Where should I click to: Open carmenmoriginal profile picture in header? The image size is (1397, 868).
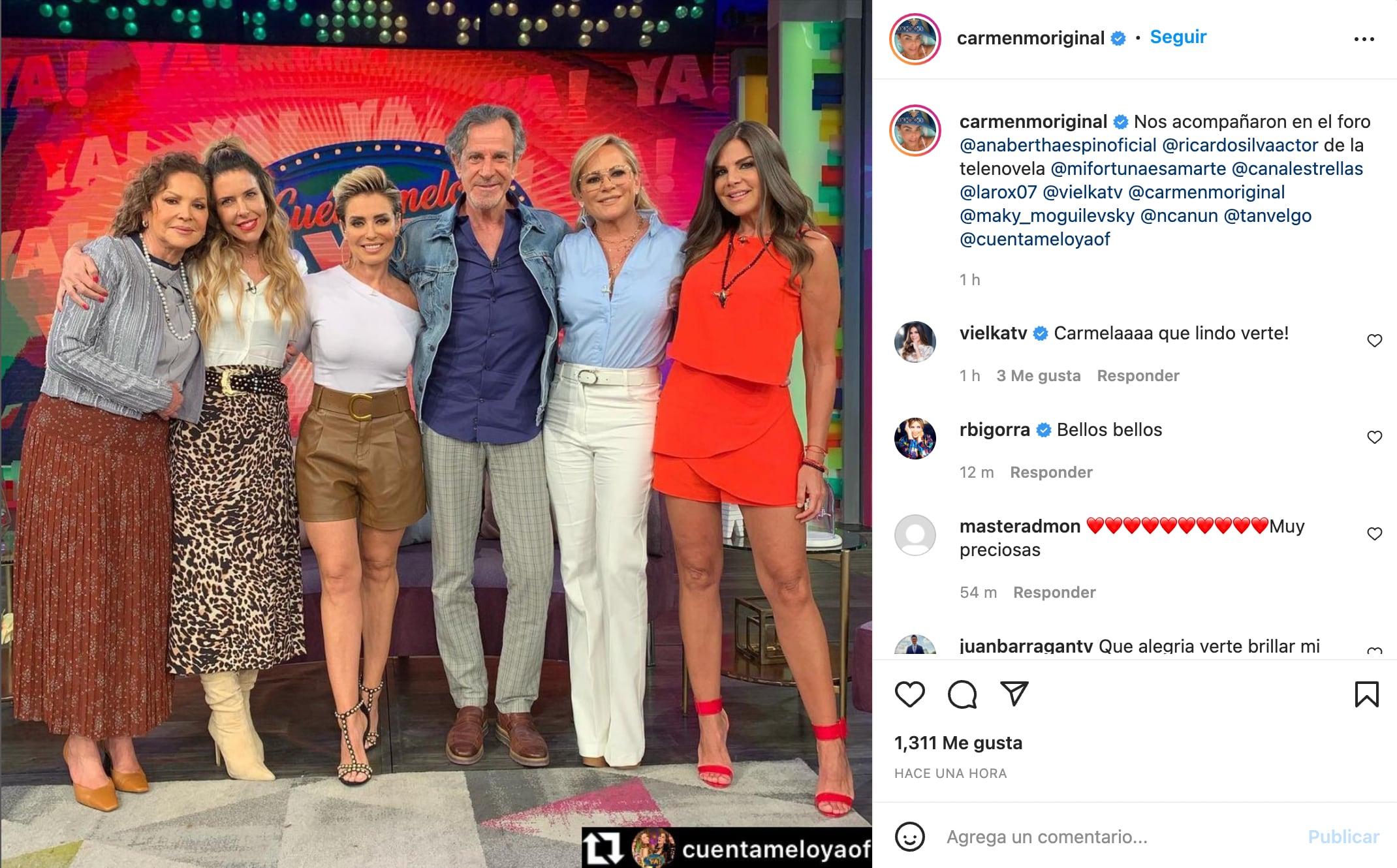915,39
